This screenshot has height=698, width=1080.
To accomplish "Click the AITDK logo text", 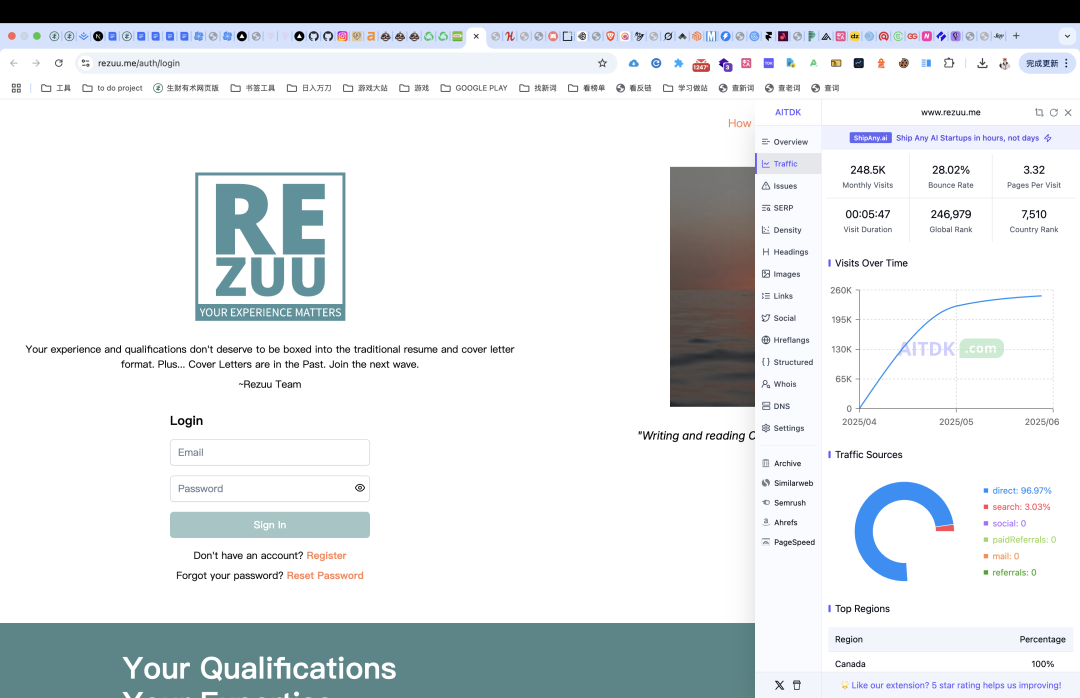I will (788, 112).
